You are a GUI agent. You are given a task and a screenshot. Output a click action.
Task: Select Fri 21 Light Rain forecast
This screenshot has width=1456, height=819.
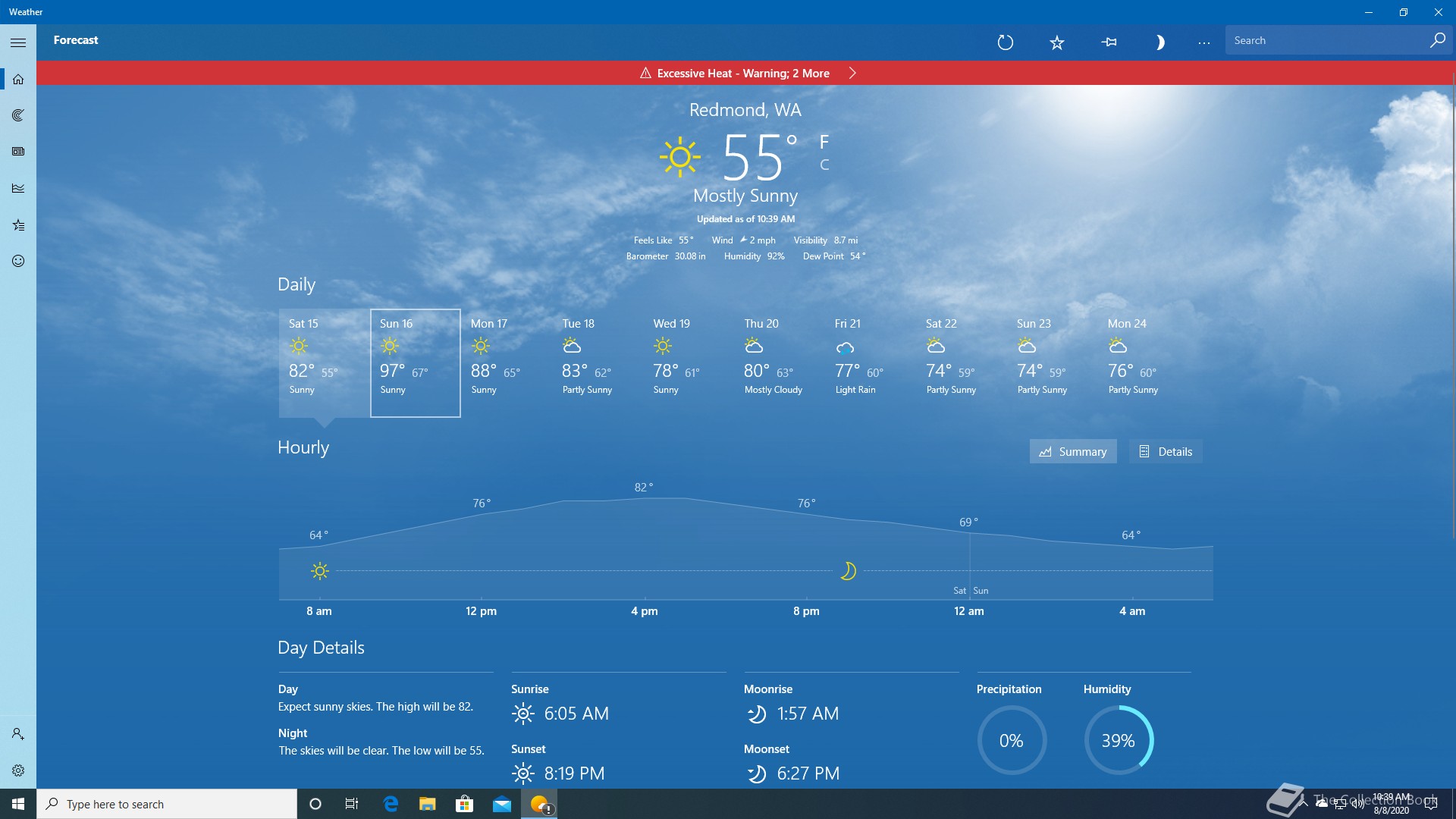click(x=870, y=362)
